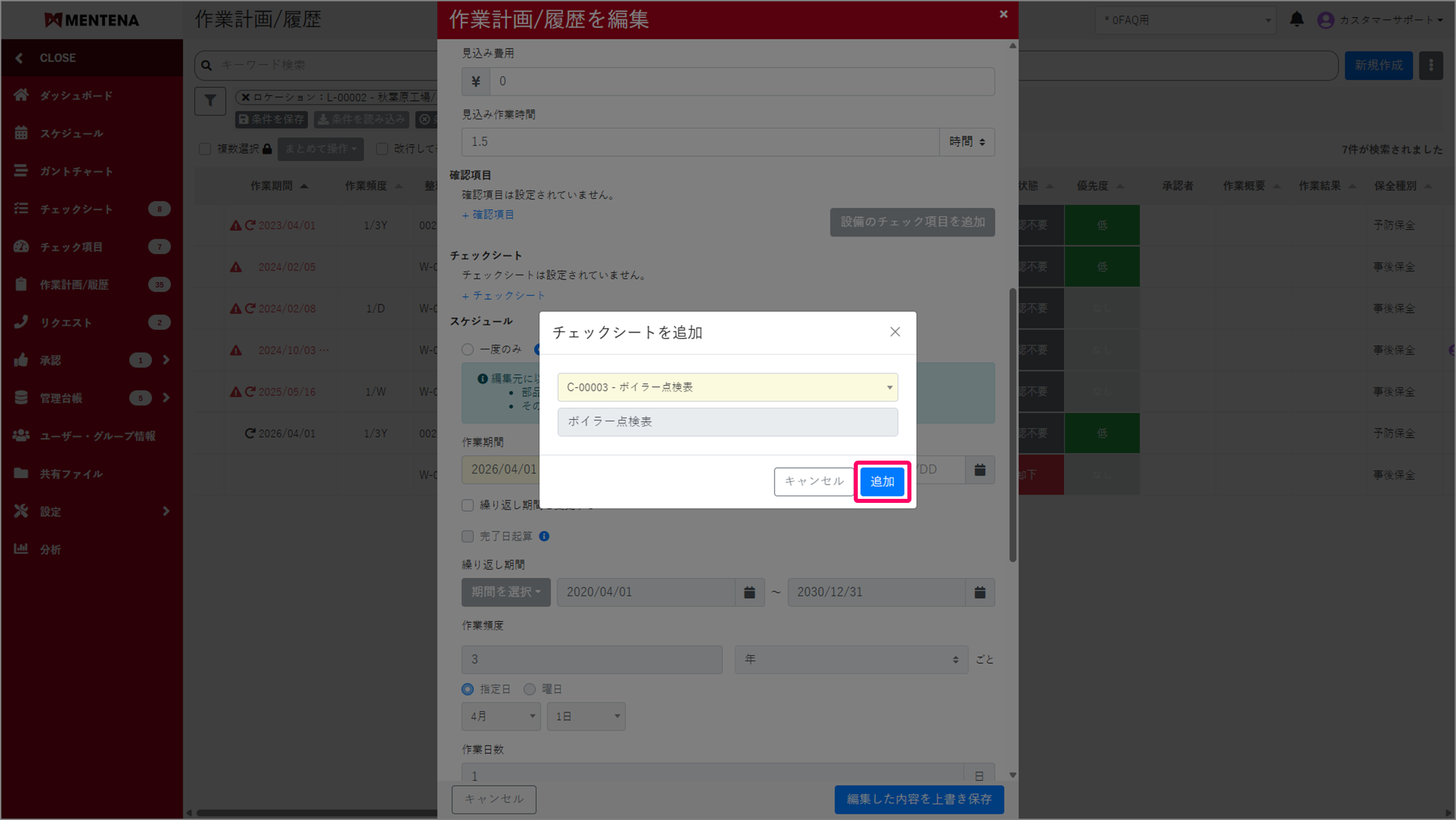Screen dimensions: 1456x820
Task: Select the 曜日 radio option
Action: pos(530,689)
